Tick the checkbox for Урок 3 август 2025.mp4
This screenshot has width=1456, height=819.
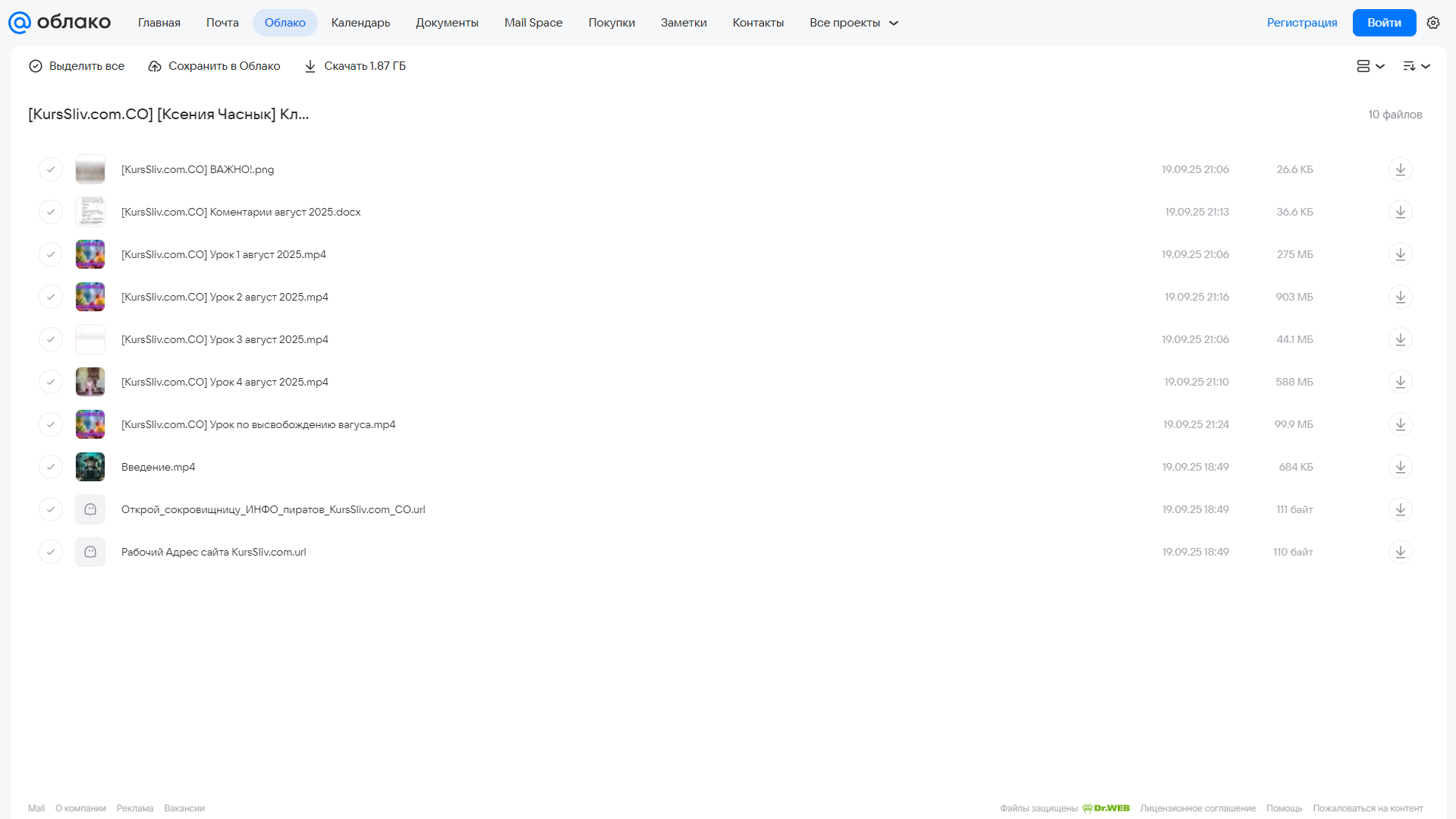coord(51,339)
